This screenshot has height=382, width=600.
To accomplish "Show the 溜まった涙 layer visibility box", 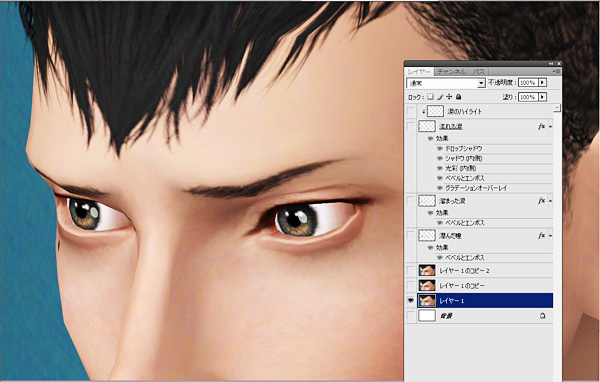I will point(411,201).
